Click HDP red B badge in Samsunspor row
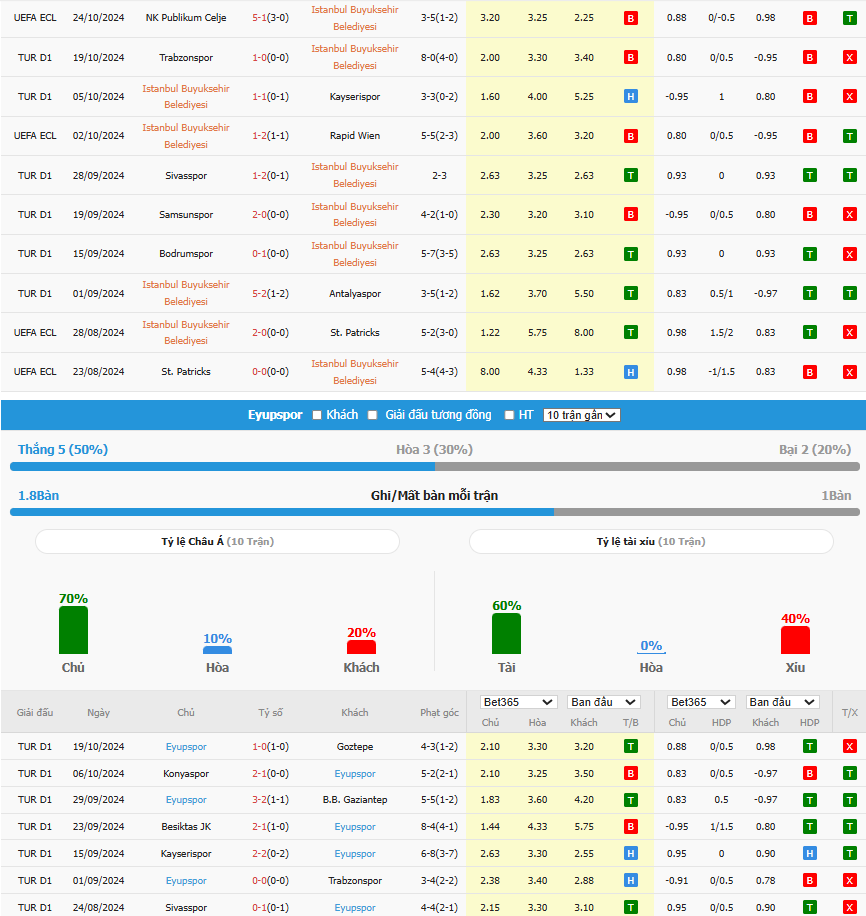866x916 pixels. 809,214
